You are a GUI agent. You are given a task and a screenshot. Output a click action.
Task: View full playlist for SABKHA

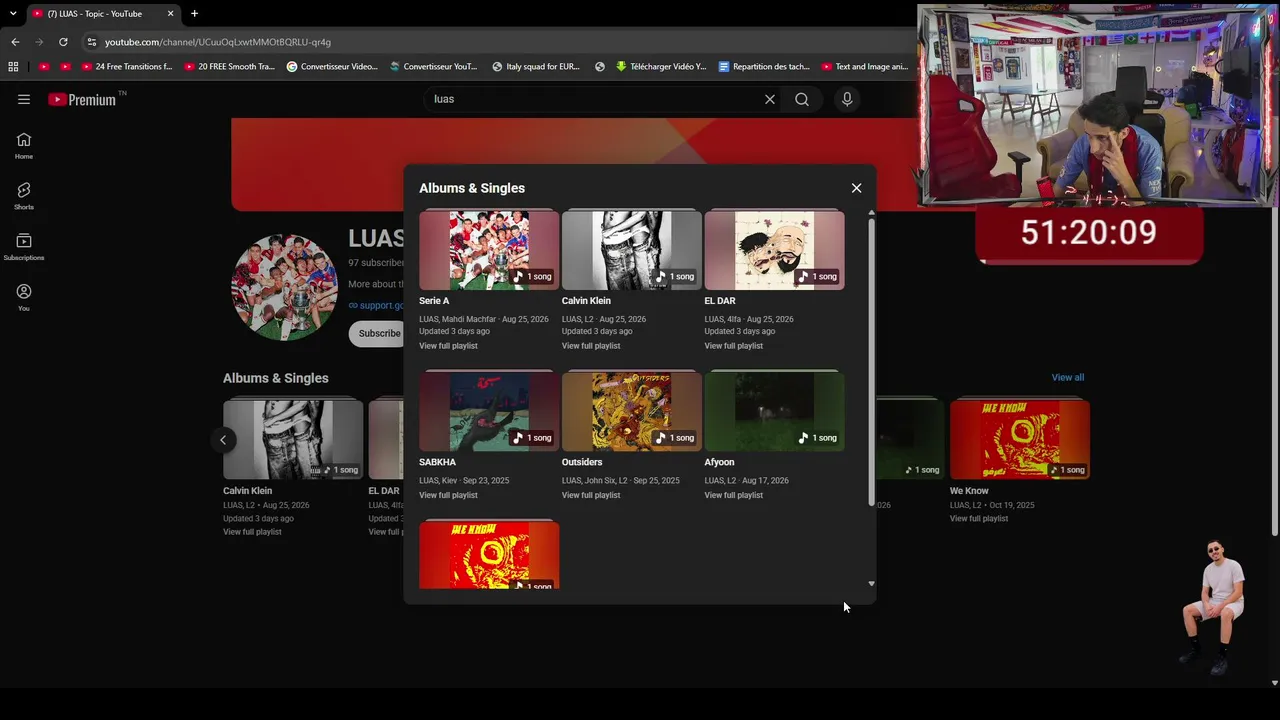click(448, 495)
